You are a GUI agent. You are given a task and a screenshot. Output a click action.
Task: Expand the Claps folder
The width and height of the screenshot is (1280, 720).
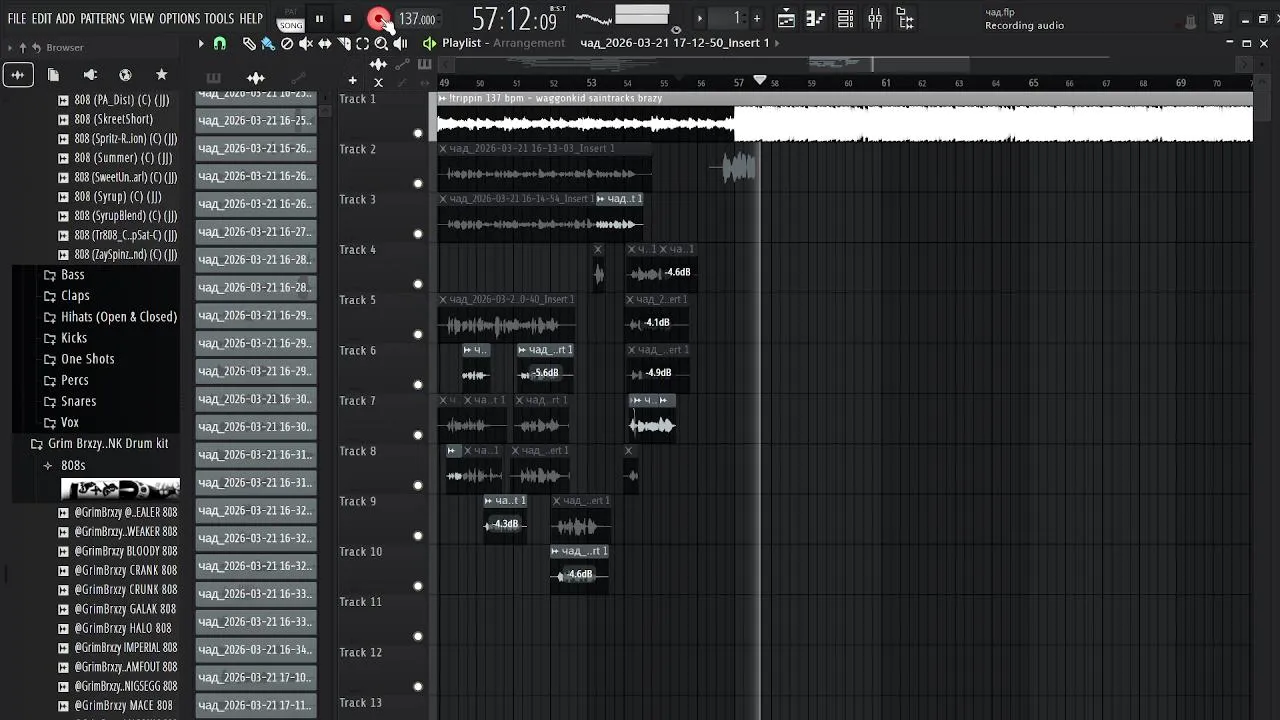click(75, 296)
